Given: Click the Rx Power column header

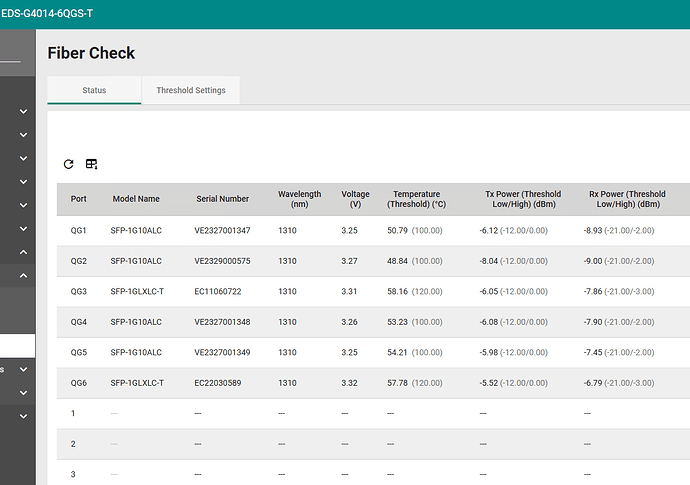Looking at the screenshot, I should (626, 199).
